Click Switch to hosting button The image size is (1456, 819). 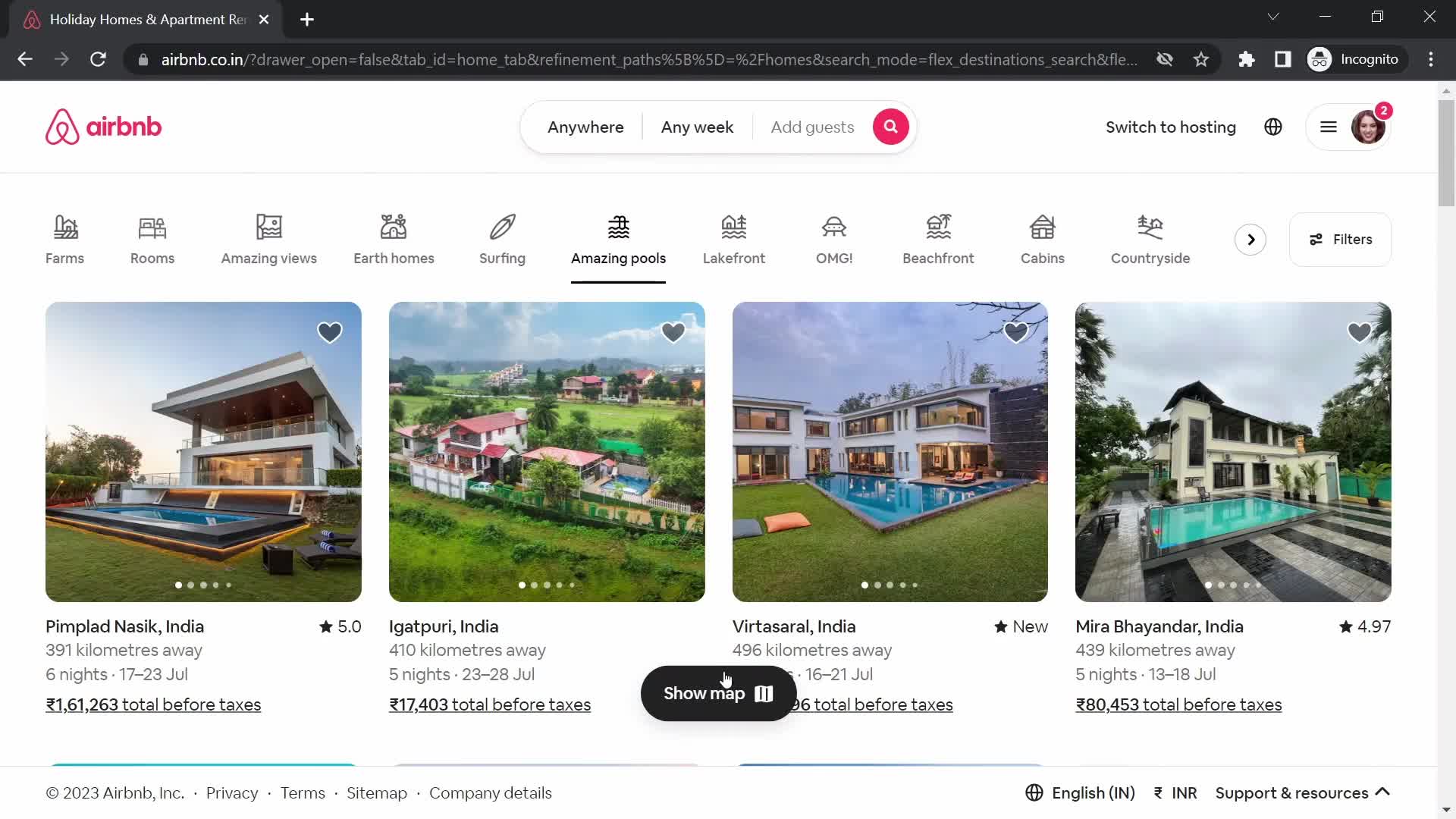1171,127
